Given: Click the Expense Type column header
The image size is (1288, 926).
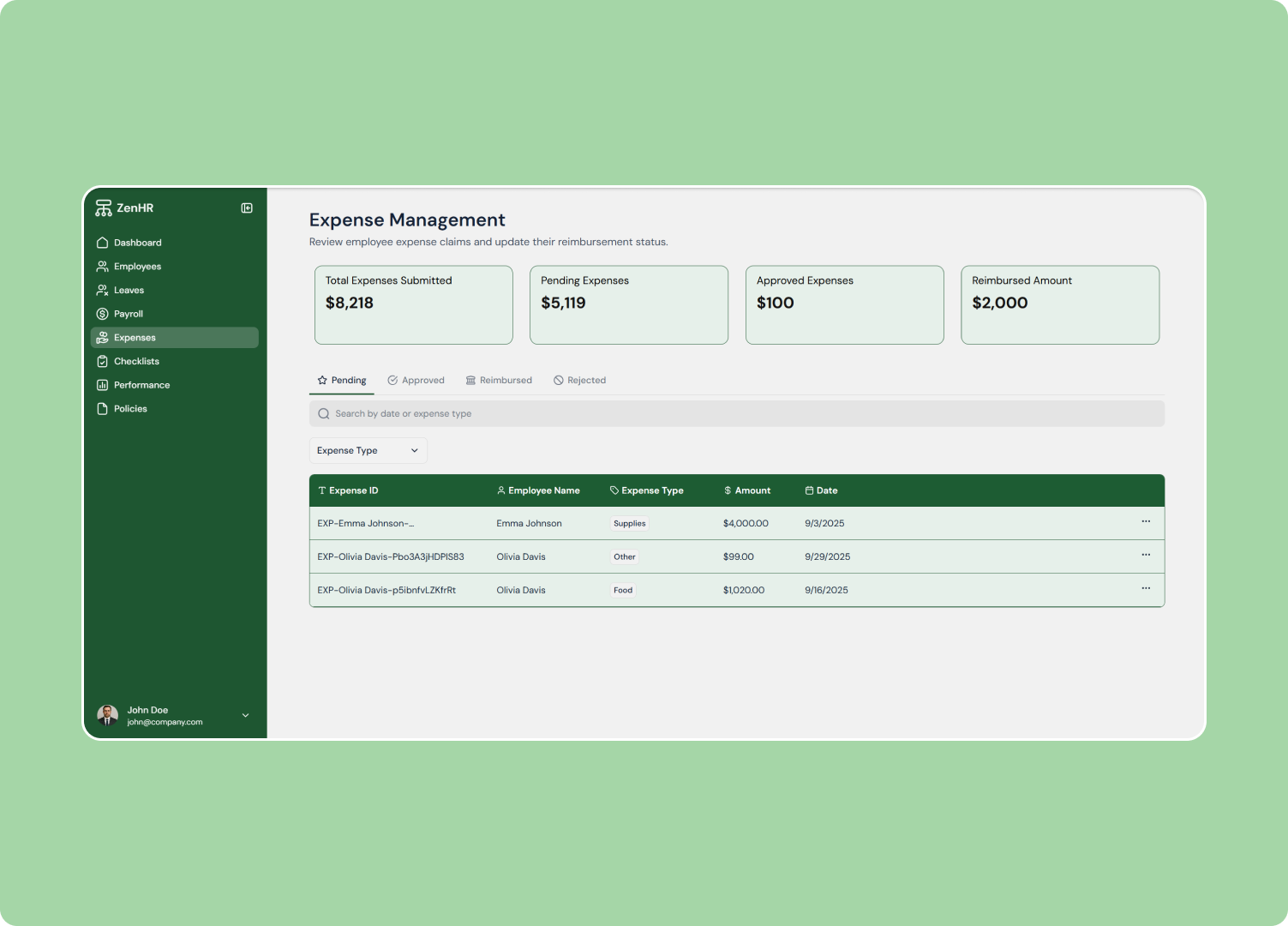Looking at the screenshot, I should pyautogui.click(x=647, y=491).
